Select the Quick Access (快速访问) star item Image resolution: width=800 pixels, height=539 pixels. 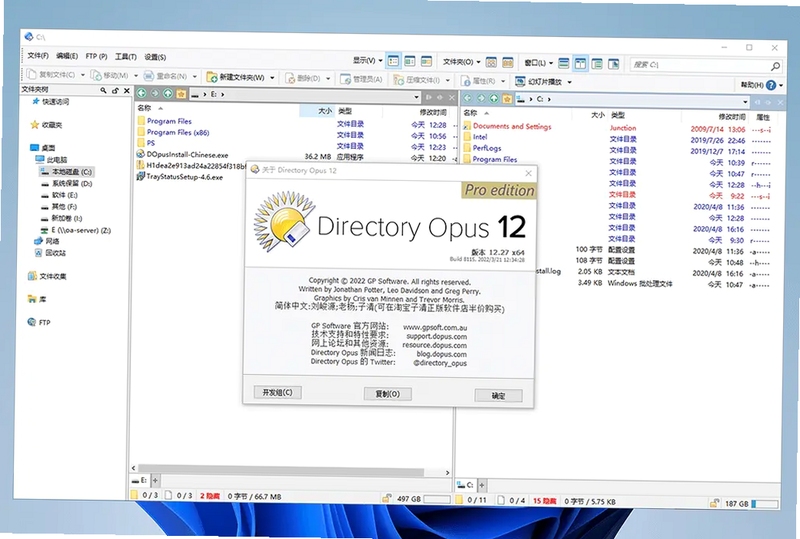pyautogui.click(x=51, y=102)
